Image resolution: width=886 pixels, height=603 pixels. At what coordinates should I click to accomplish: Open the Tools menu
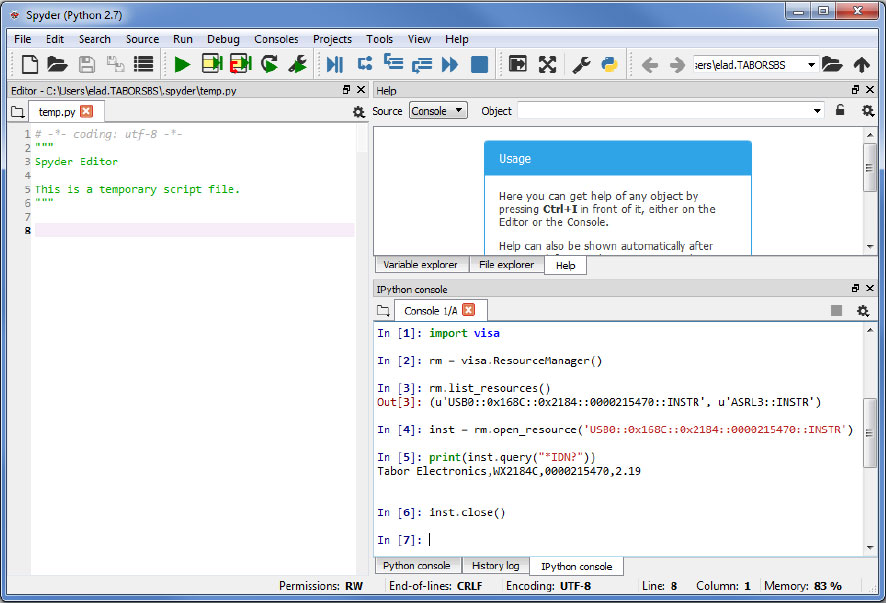pos(379,39)
